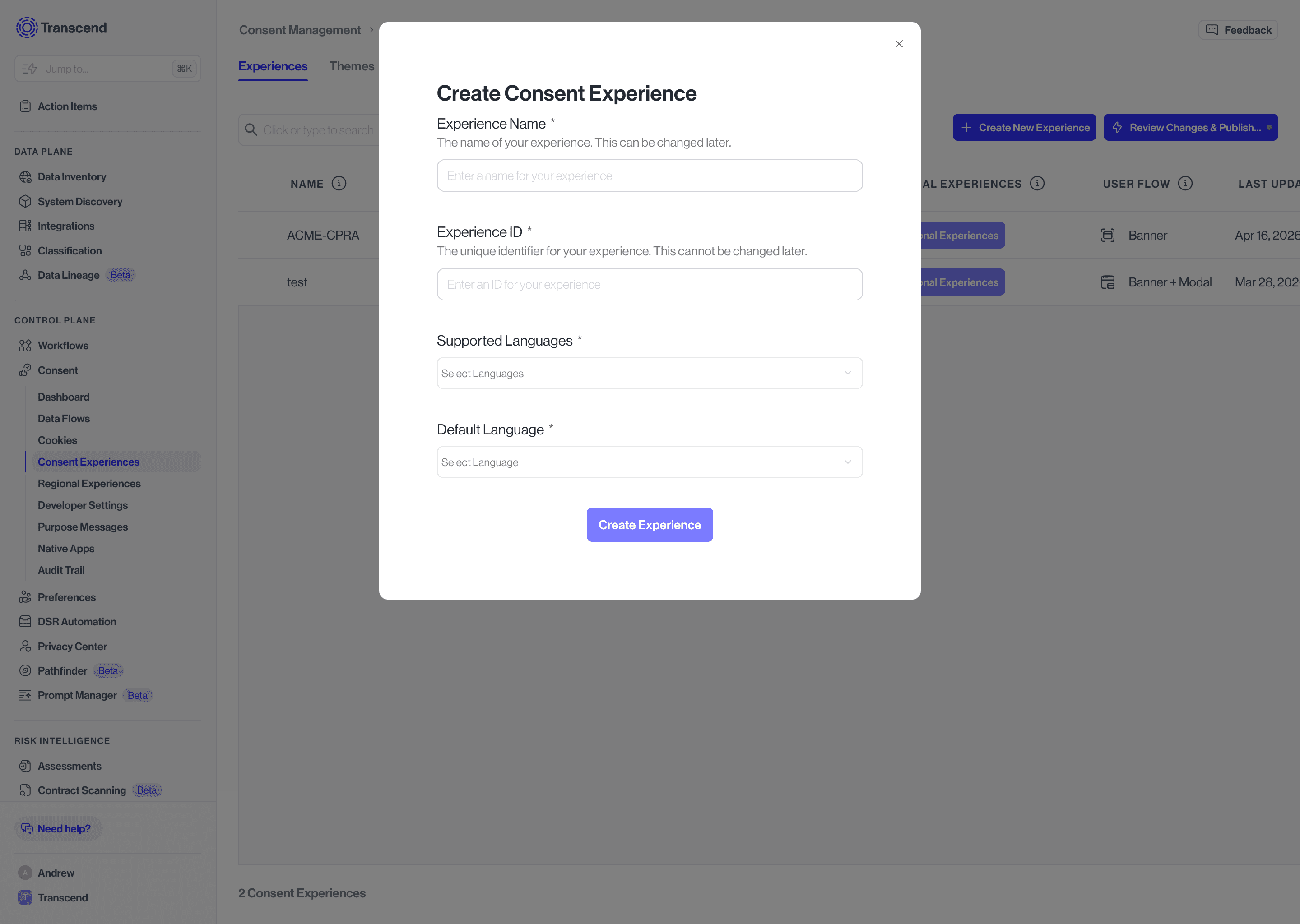Open Regional Experiences in sidebar
This screenshot has width=1300, height=924.
pos(89,483)
